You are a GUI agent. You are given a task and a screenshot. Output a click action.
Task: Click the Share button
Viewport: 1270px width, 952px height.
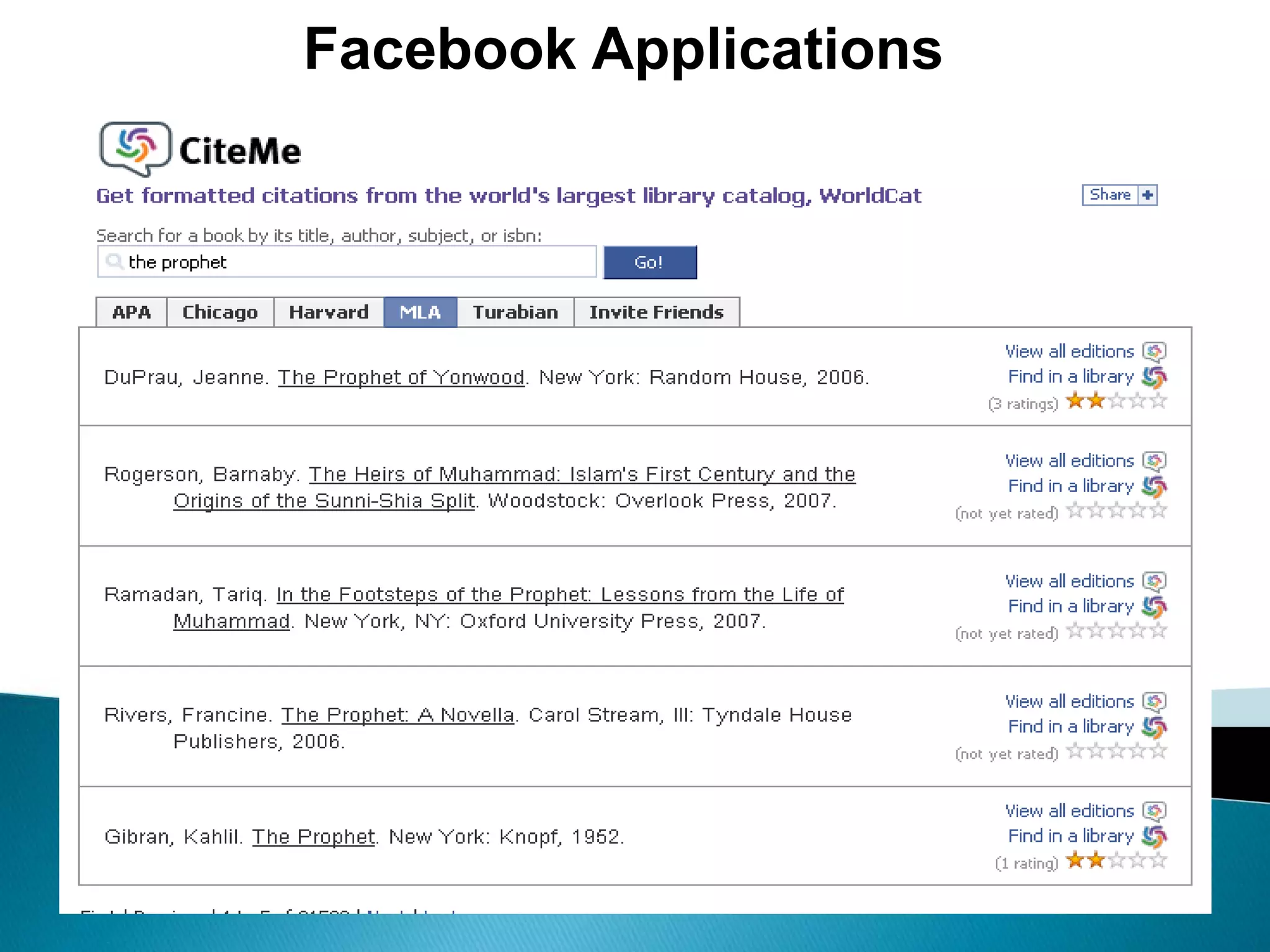pyautogui.click(x=1110, y=195)
